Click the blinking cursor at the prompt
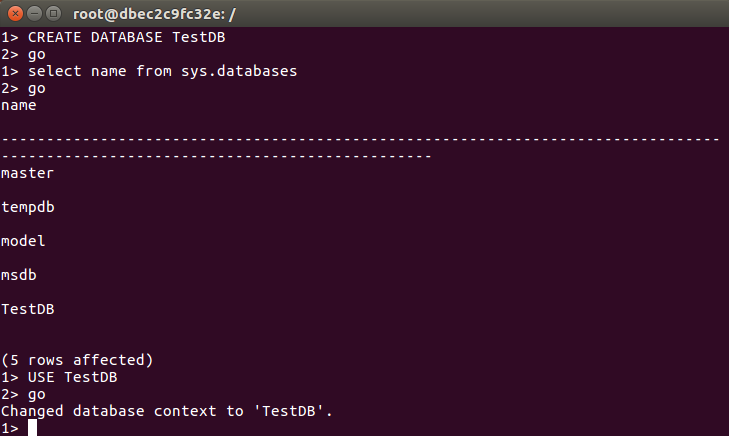The height and width of the screenshot is (436, 729). (x=32, y=428)
